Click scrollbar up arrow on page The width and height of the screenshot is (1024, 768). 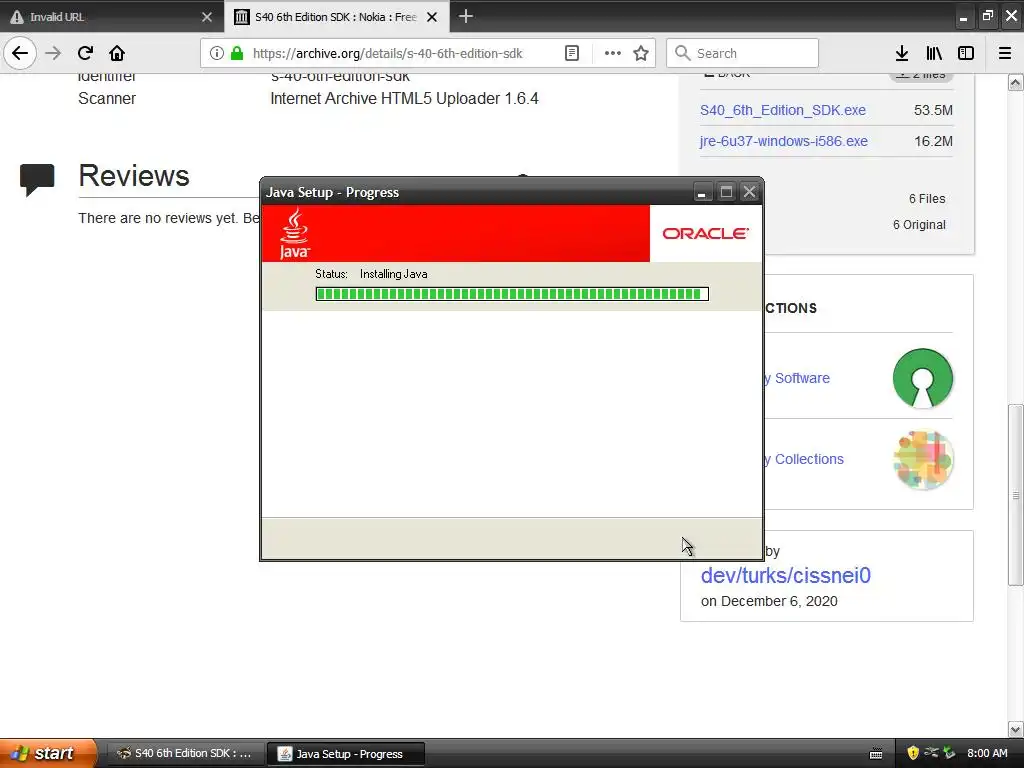point(1015,82)
